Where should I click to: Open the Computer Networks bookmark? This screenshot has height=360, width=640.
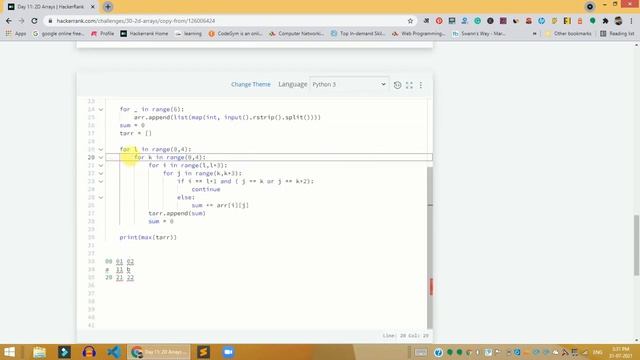[x=296, y=33]
